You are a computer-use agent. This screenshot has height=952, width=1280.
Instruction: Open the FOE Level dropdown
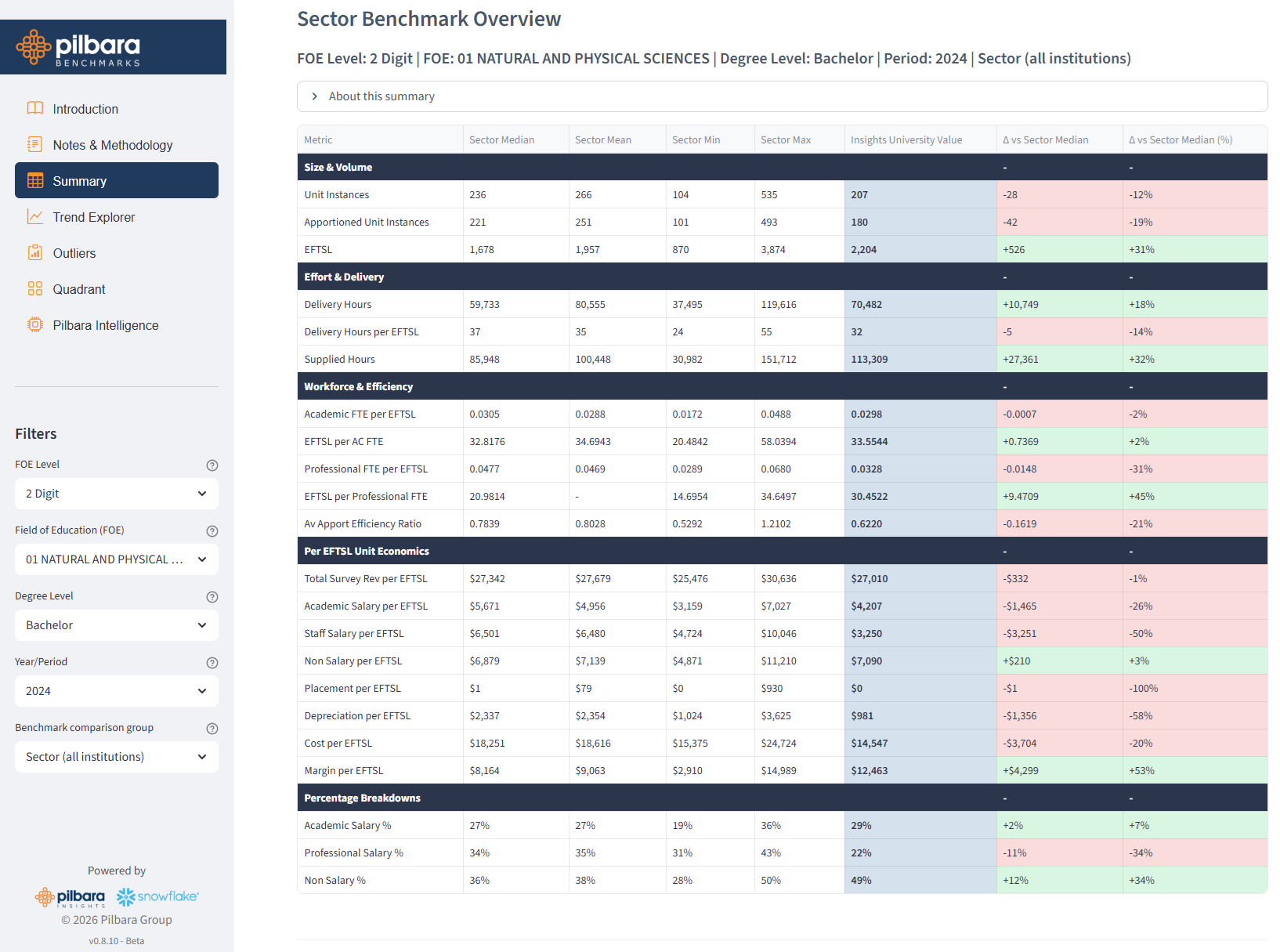116,493
